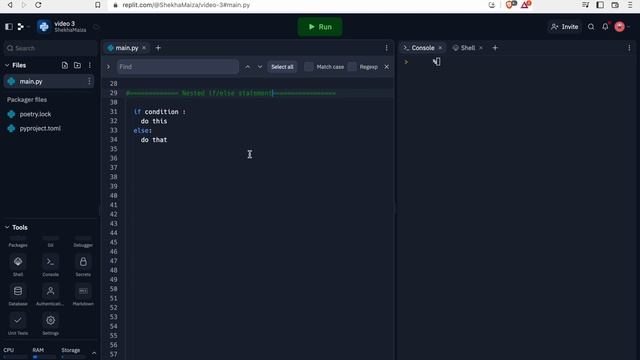Open the Secrets tool

[83, 266]
